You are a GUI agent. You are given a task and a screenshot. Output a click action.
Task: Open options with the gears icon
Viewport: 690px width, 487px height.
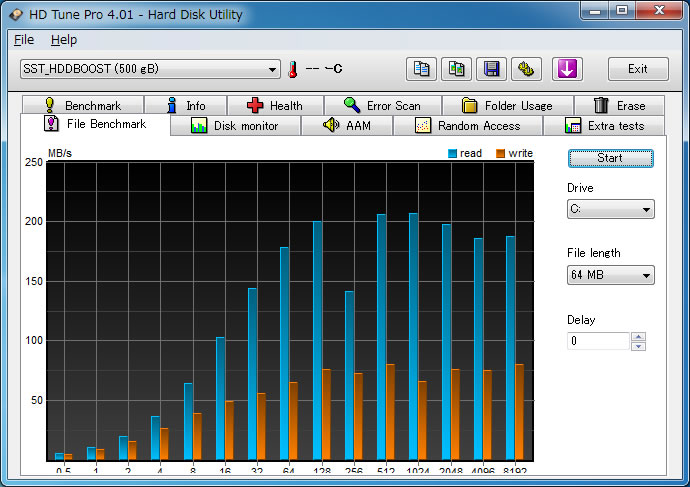526,69
